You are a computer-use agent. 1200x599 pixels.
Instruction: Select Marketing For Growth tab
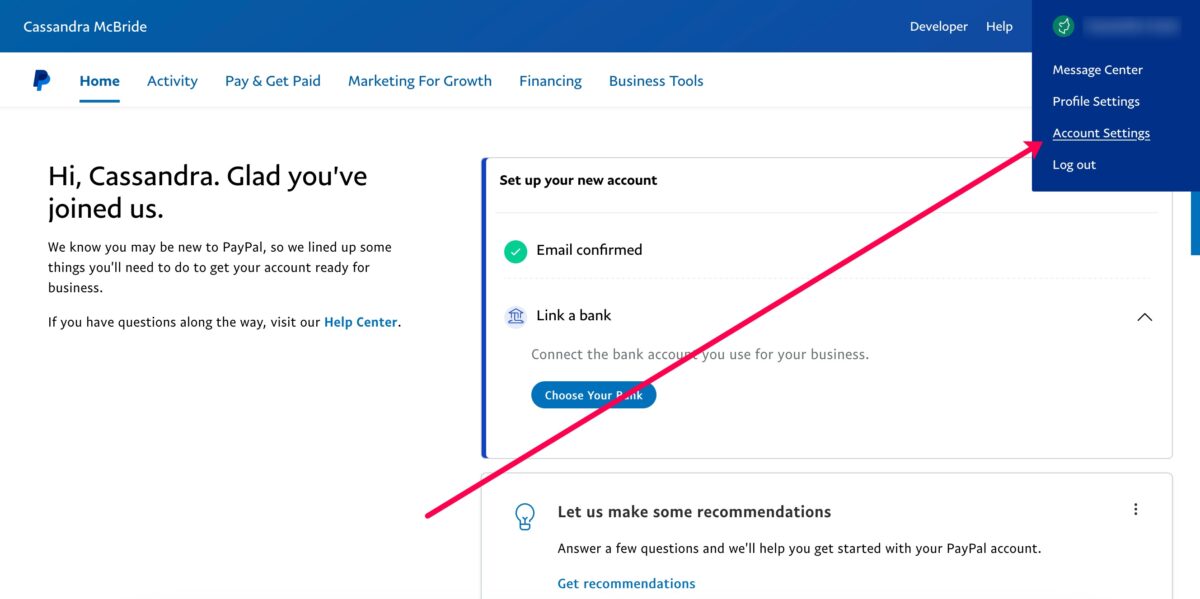(420, 81)
